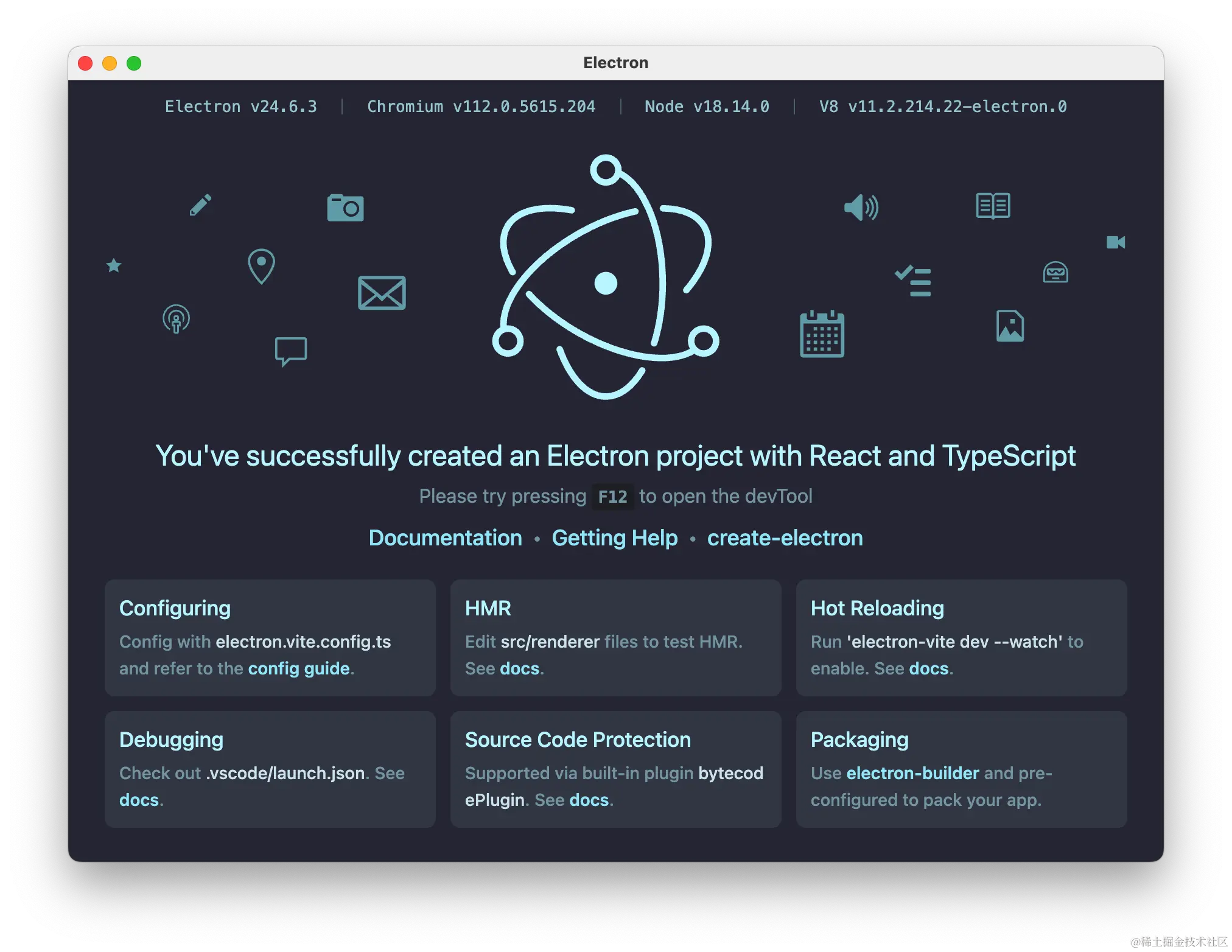1232x952 pixels.
Task: Click the star icon
Action: (114, 265)
